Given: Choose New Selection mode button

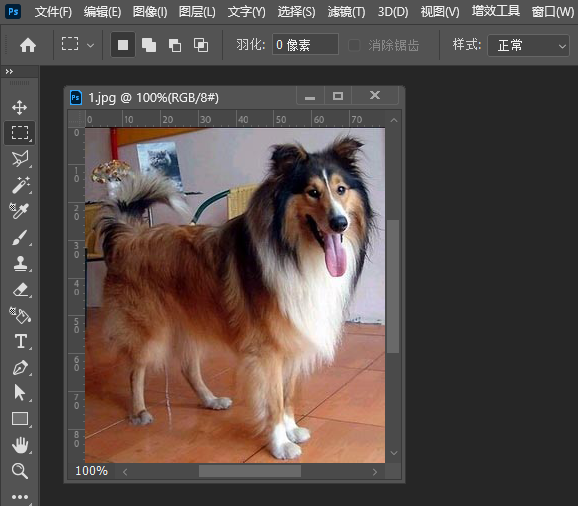Looking at the screenshot, I should (123, 45).
